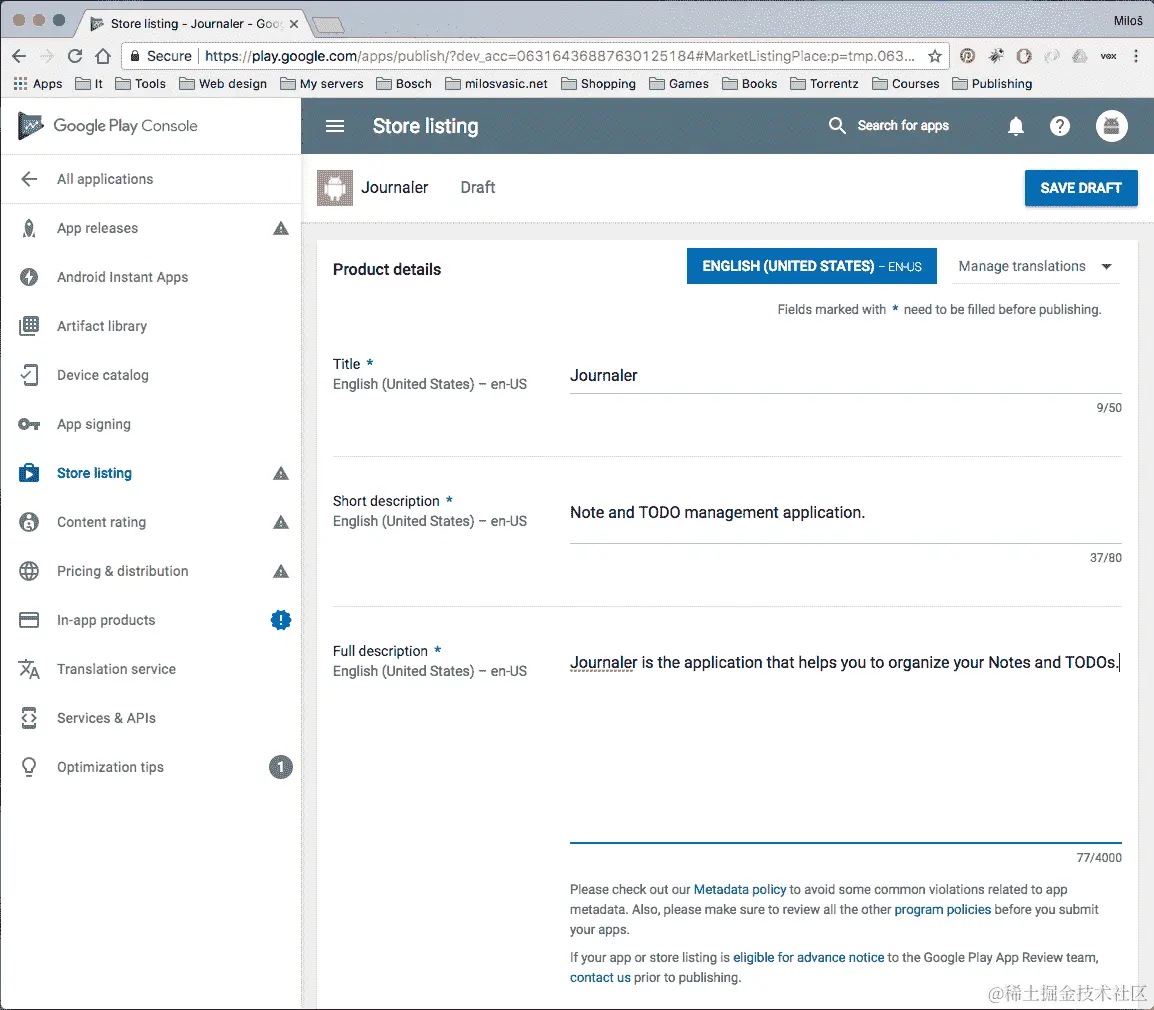The width and height of the screenshot is (1154, 1010).
Task: Open the account avatar menu
Action: pos(1111,126)
